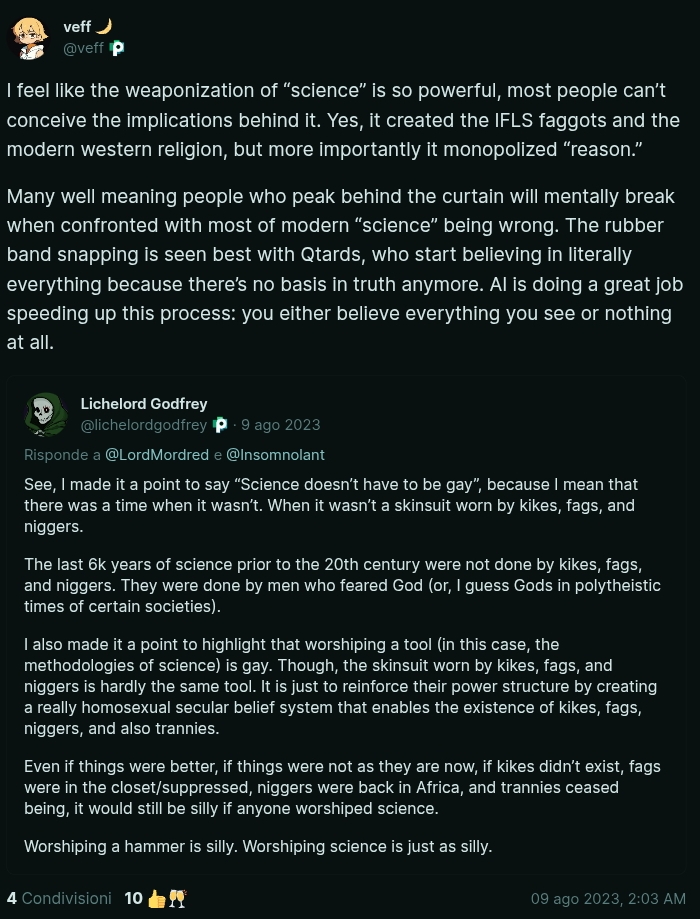
Task: Open the quoted post date '9 ago 2023'
Action: (281, 425)
